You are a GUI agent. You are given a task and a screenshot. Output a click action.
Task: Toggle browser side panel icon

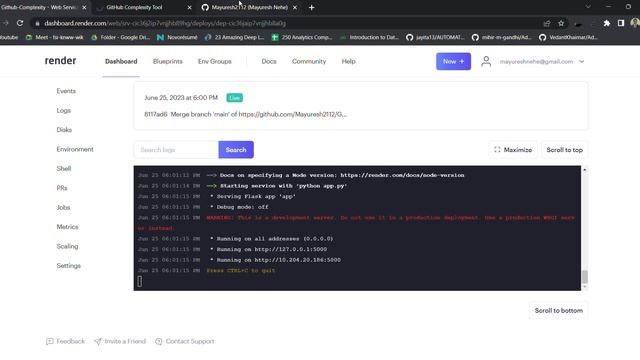click(x=621, y=23)
